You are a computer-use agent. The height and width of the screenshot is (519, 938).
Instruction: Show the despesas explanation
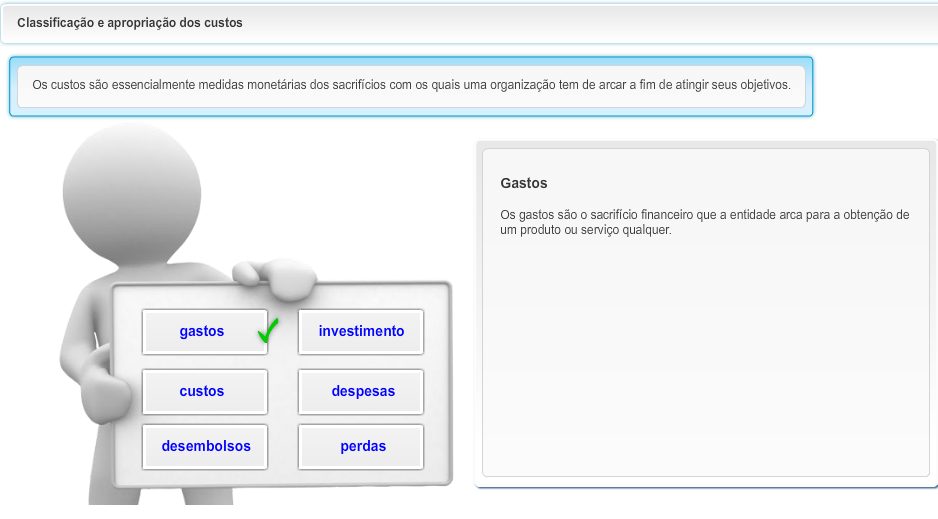point(362,392)
